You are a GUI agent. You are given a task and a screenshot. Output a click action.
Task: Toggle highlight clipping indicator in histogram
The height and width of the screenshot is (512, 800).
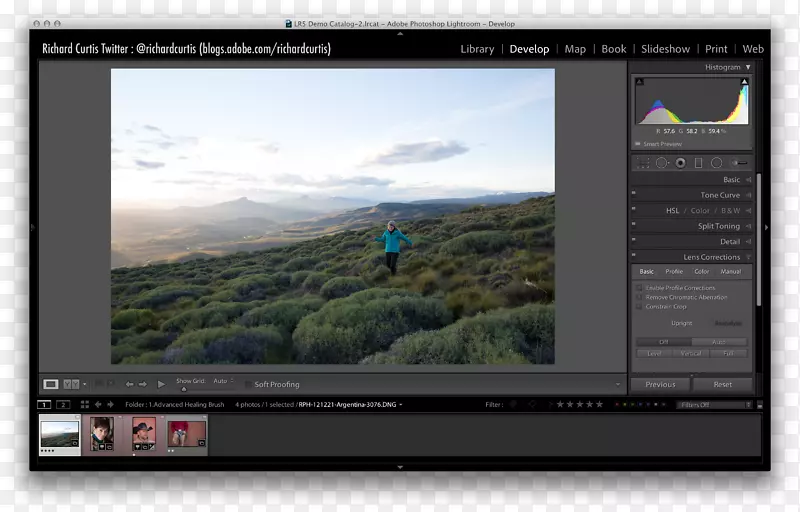(x=744, y=82)
